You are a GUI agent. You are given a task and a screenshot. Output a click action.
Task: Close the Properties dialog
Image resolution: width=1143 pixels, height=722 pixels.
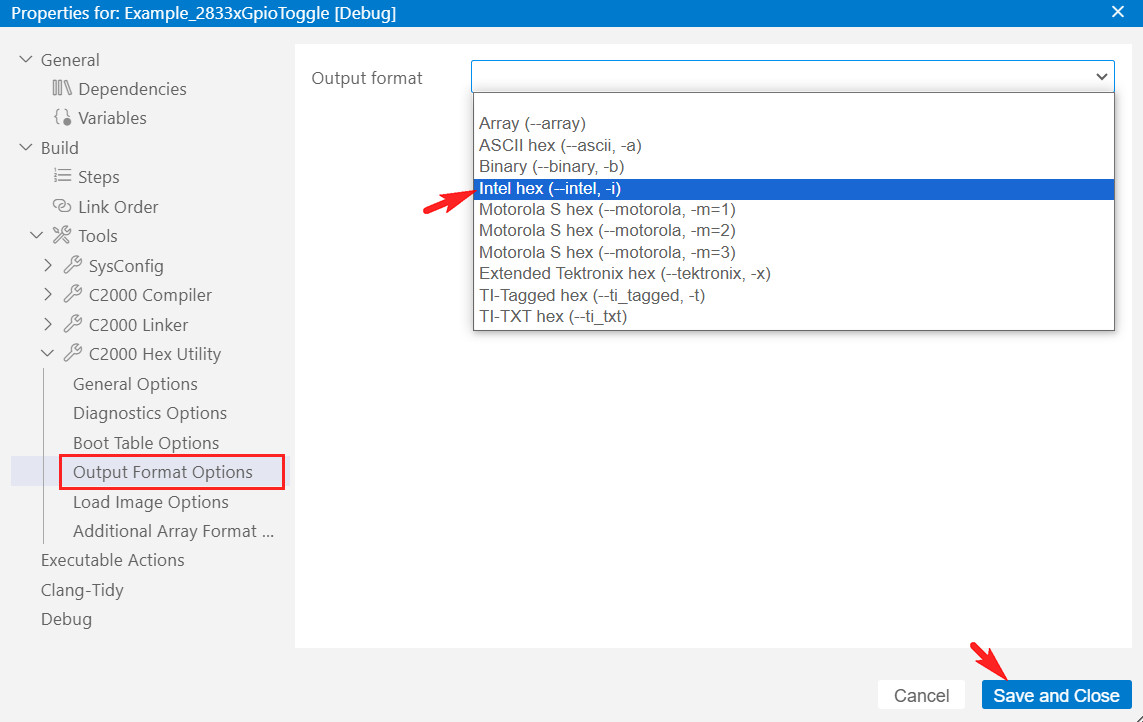pyautogui.click(x=1117, y=12)
